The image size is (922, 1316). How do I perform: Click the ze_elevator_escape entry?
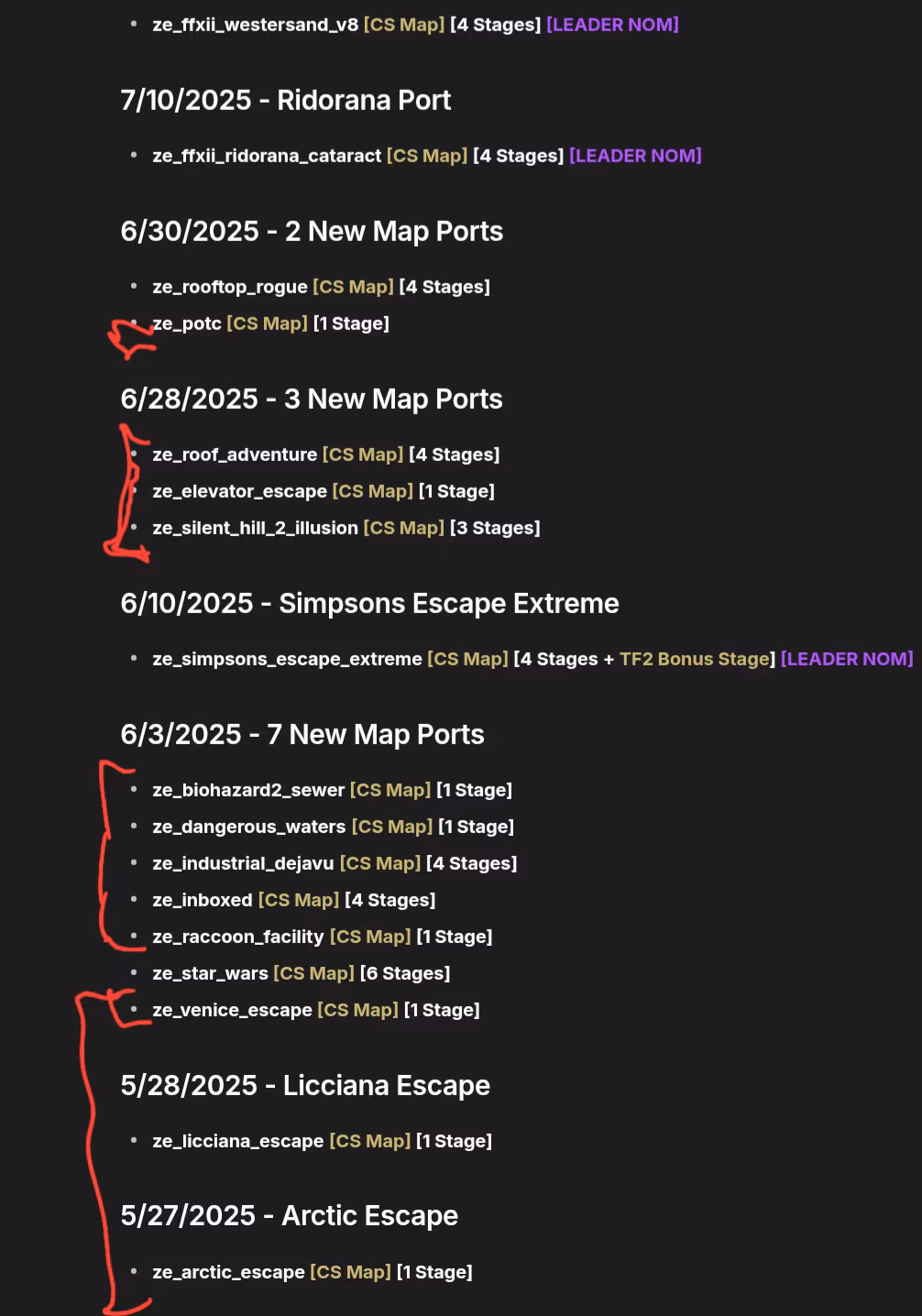(x=239, y=491)
